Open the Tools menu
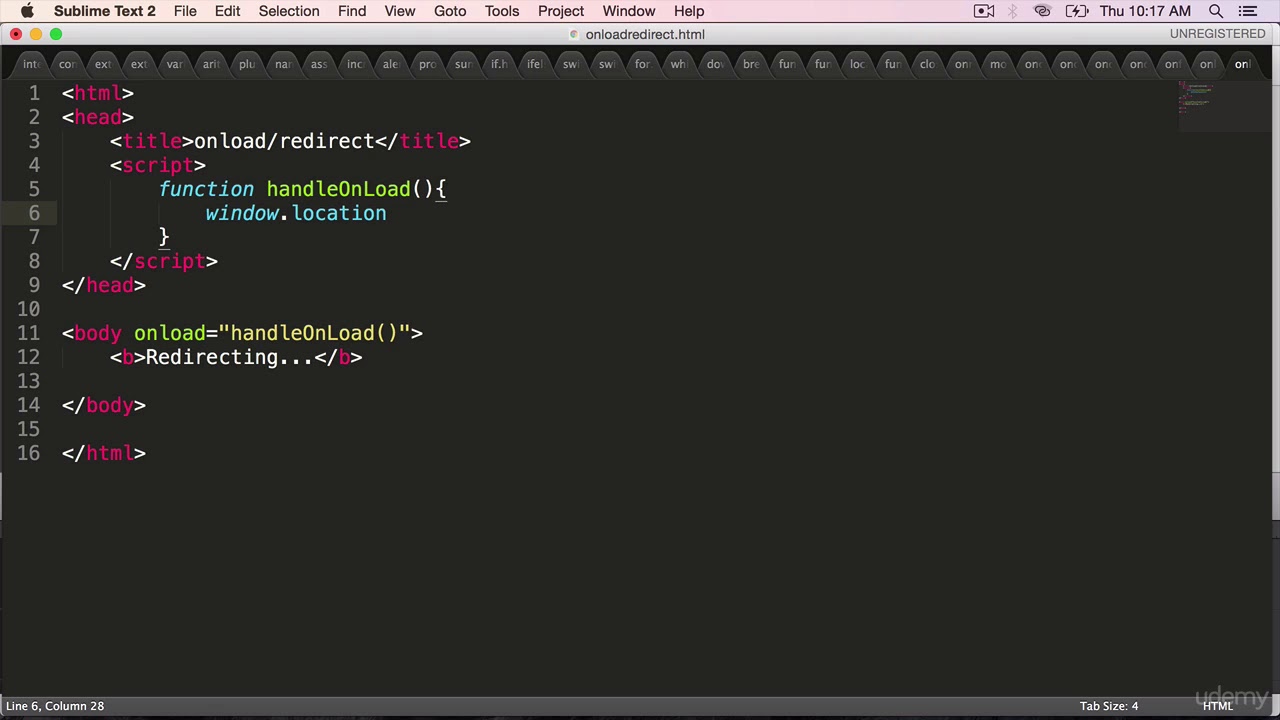 tap(502, 11)
